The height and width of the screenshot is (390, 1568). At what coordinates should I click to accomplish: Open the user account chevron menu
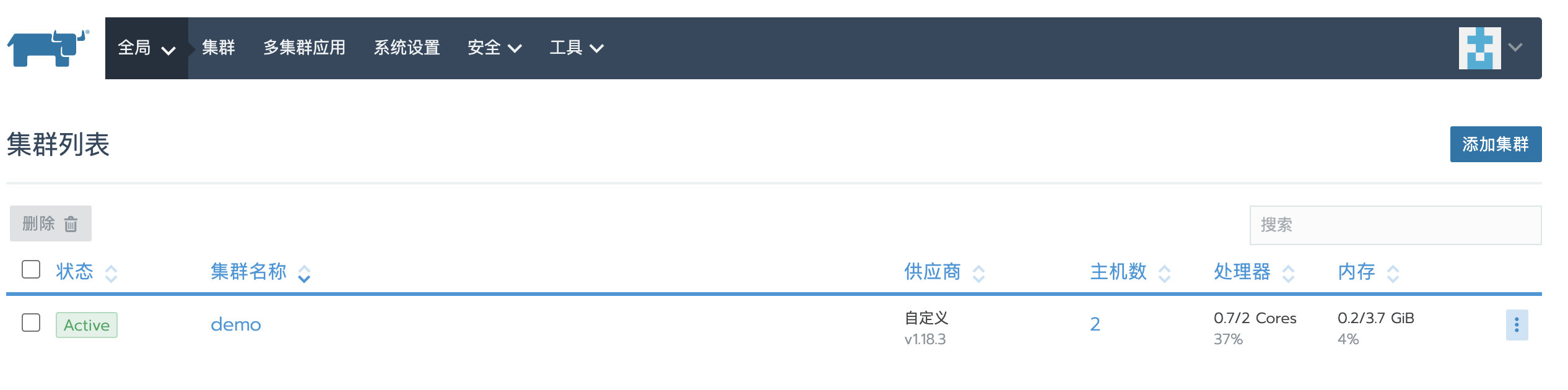1515,48
